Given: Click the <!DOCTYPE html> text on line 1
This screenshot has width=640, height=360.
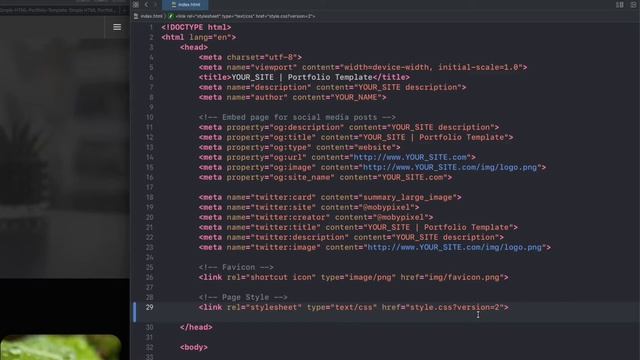Looking at the screenshot, I should point(196,27).
